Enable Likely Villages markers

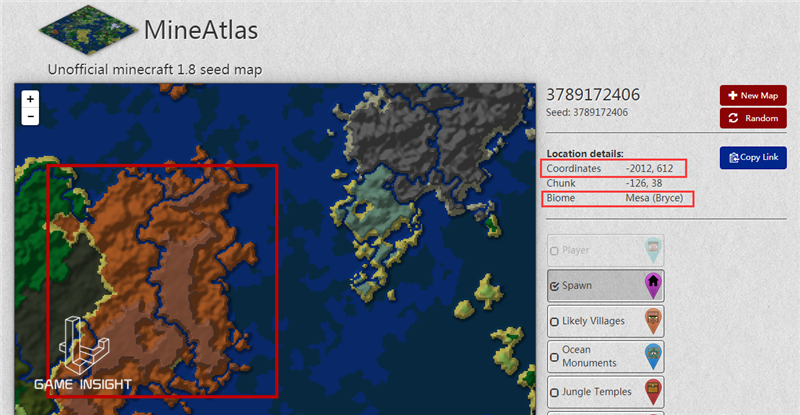pyautogui.click(x=555, y=322)
